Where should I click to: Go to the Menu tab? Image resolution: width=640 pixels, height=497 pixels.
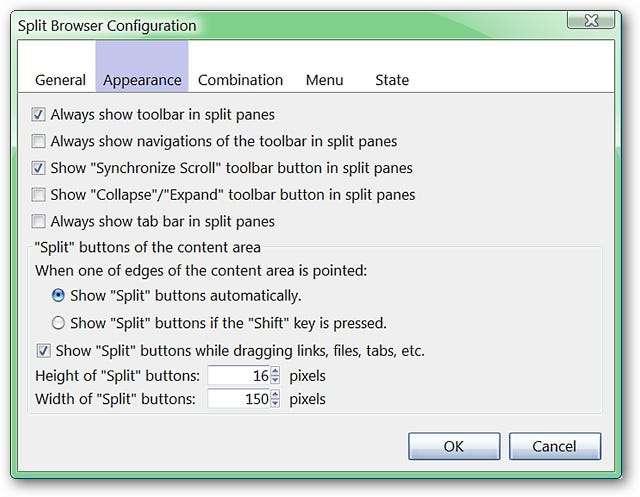point(324,80)
